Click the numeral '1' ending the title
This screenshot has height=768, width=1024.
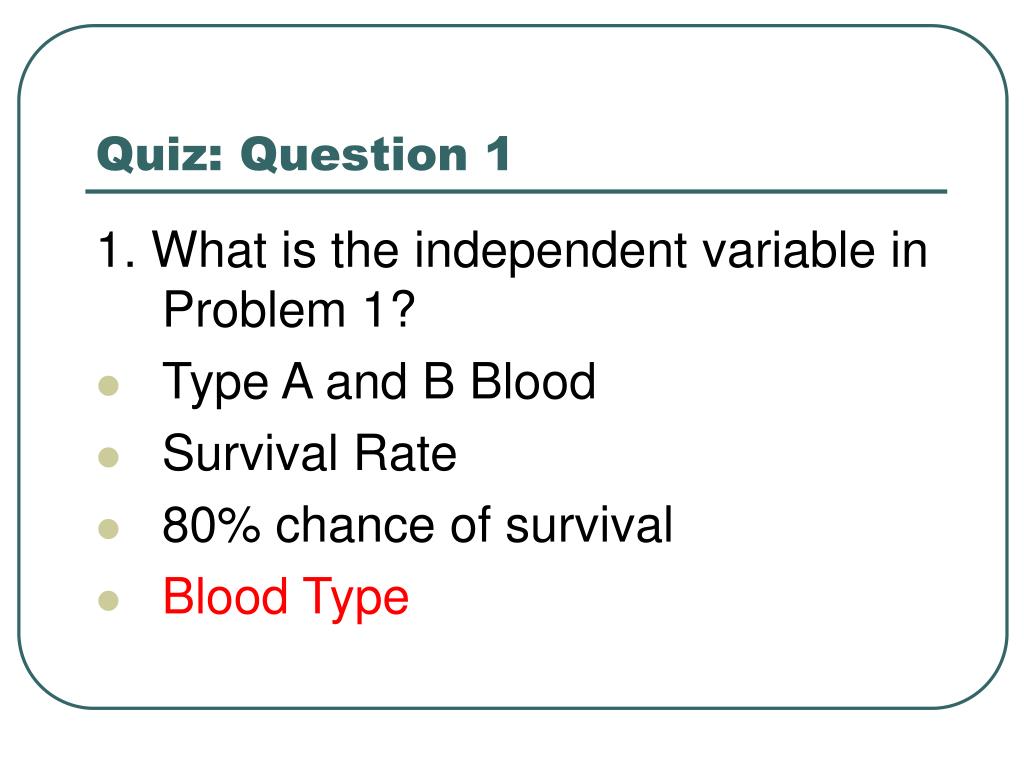pos(498,154)
